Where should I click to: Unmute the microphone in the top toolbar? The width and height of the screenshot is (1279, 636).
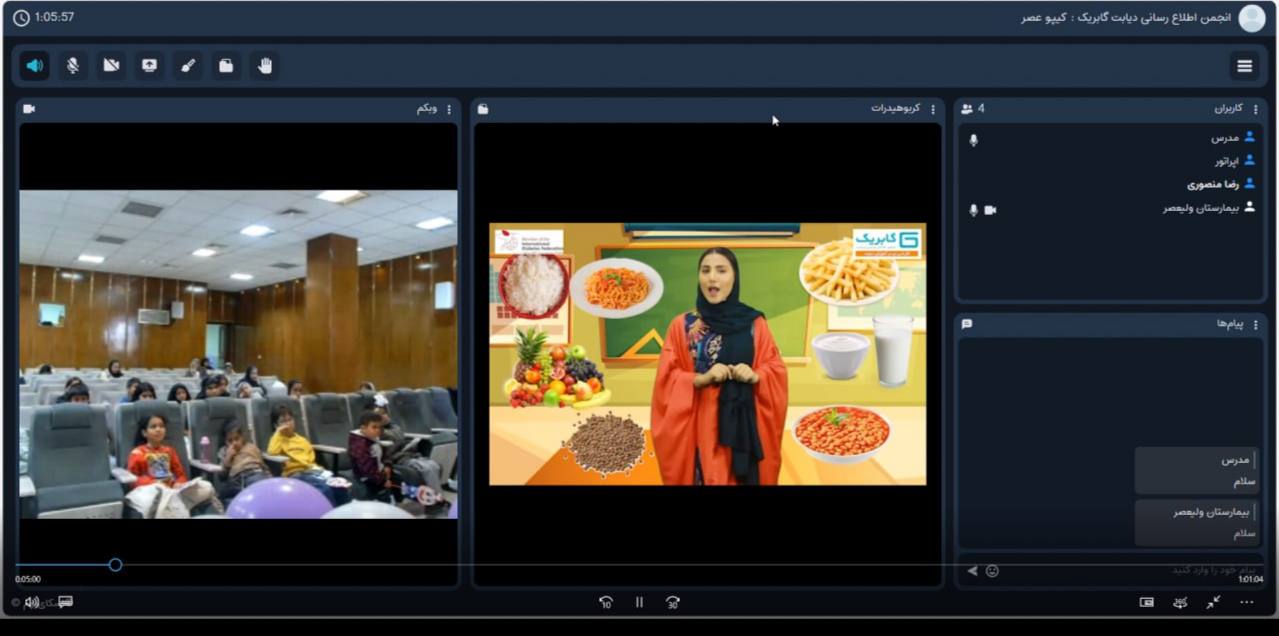[x=73, y=66]
